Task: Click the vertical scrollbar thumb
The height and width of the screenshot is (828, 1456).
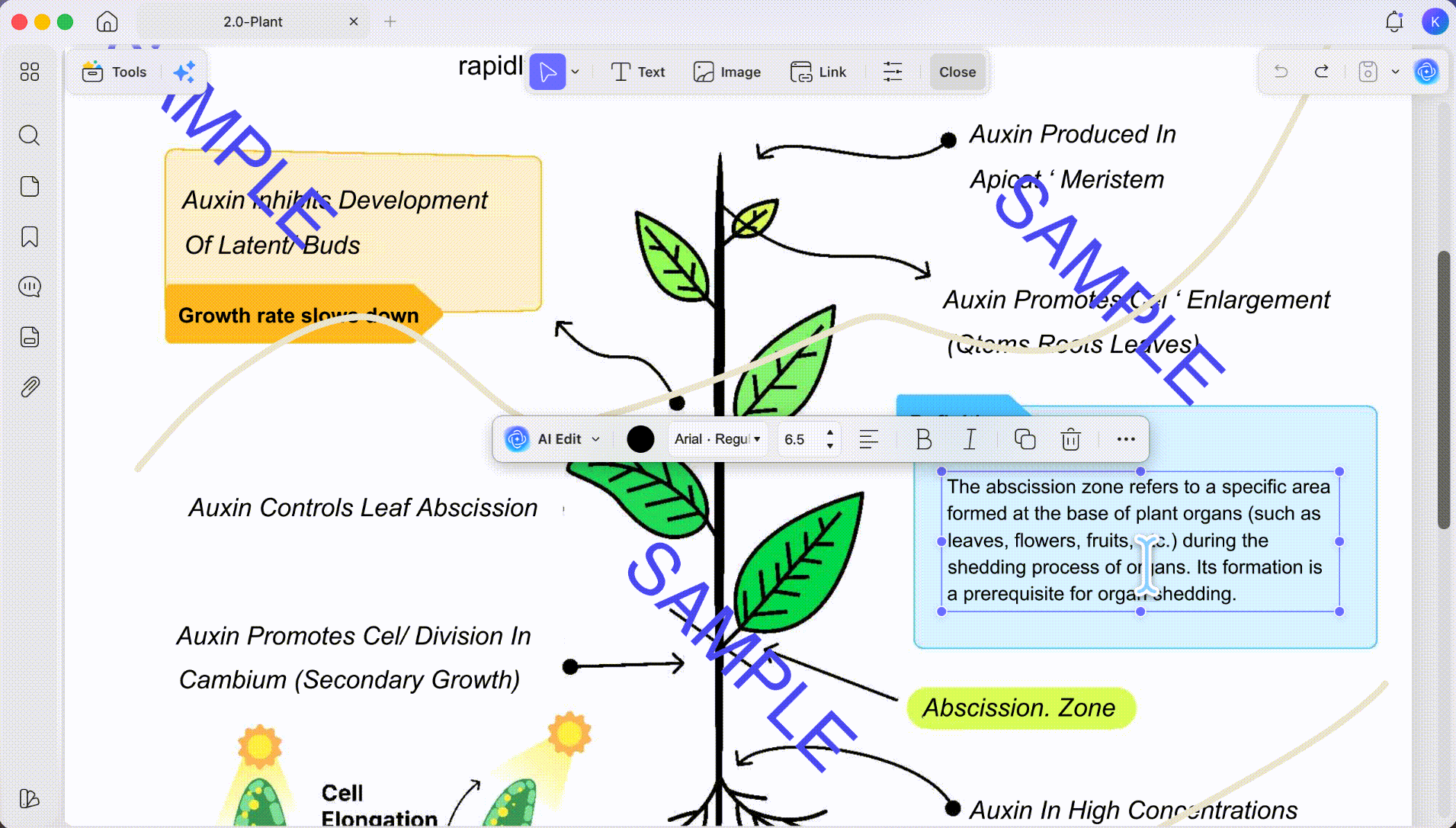Action: (1444, 389)
